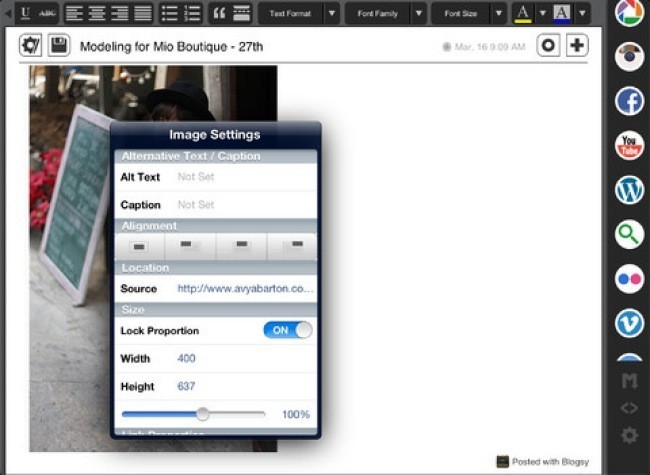Expand background color options arrow
Screen dimensions: 650x475
(x=582, y=13)
